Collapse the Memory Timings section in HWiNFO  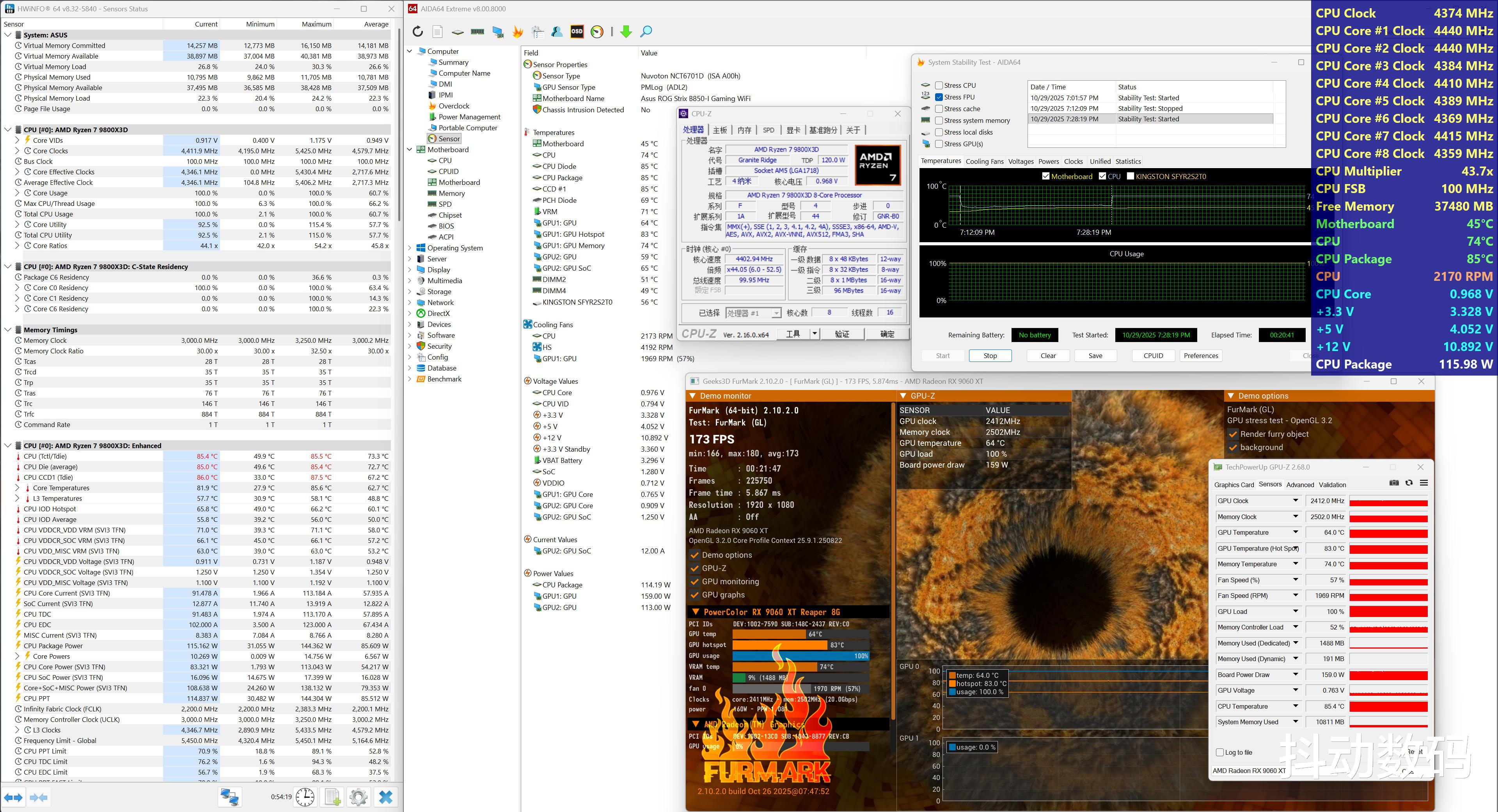8,330
